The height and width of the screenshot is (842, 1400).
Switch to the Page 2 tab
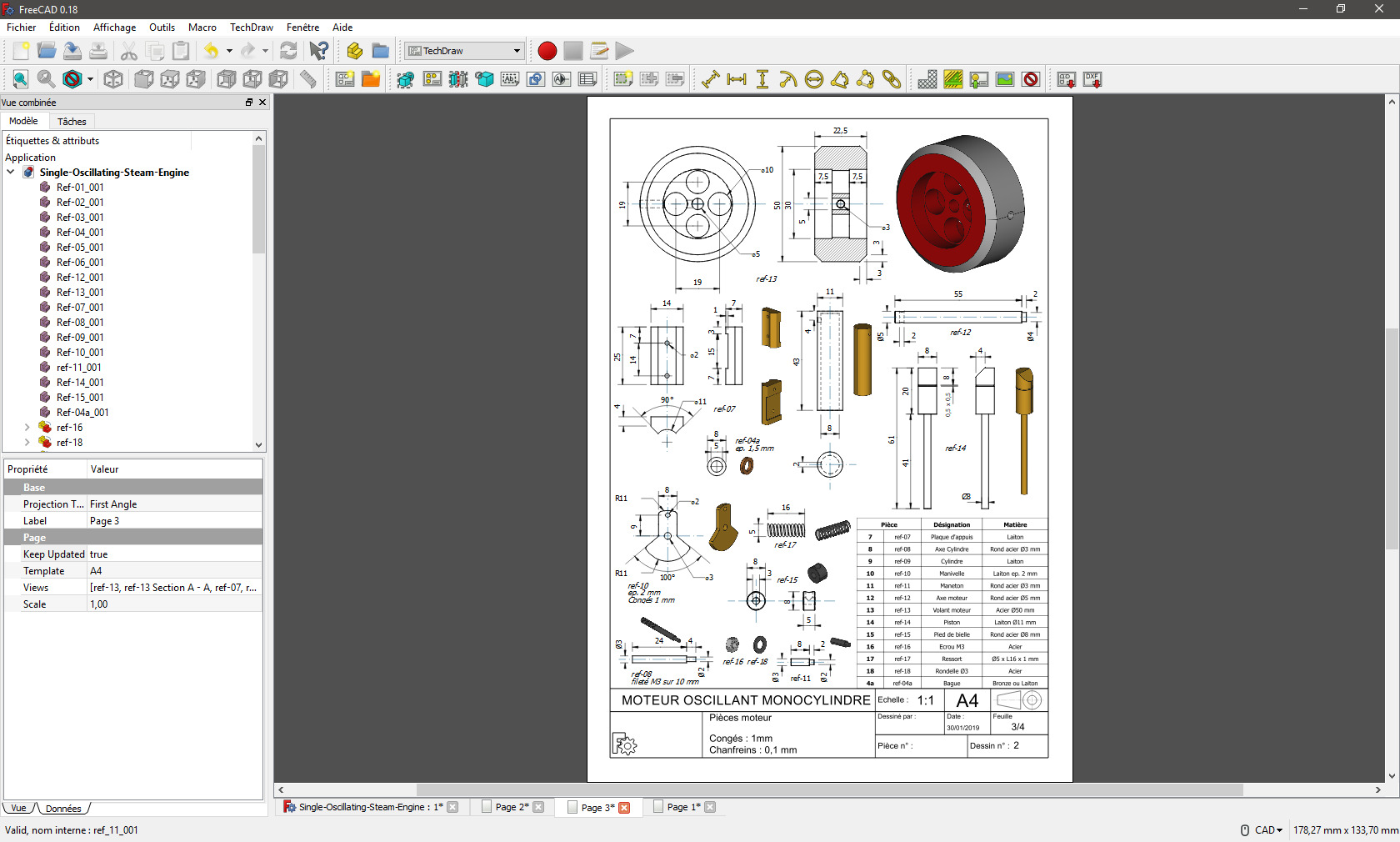(512, 807)
